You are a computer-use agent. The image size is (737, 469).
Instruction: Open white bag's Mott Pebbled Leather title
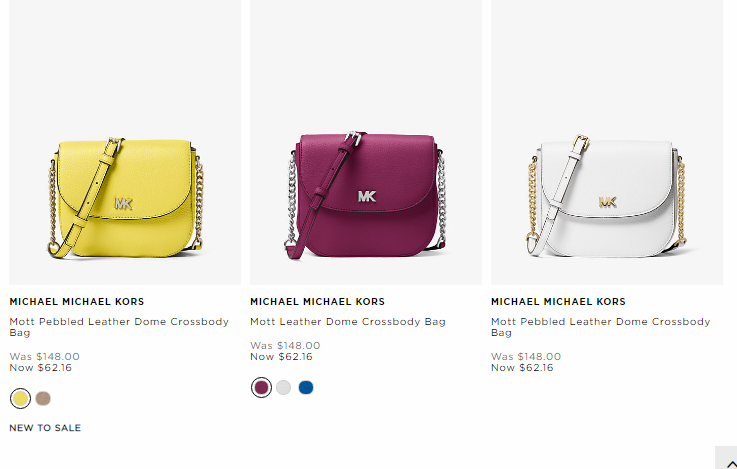[x=601, y=327]
